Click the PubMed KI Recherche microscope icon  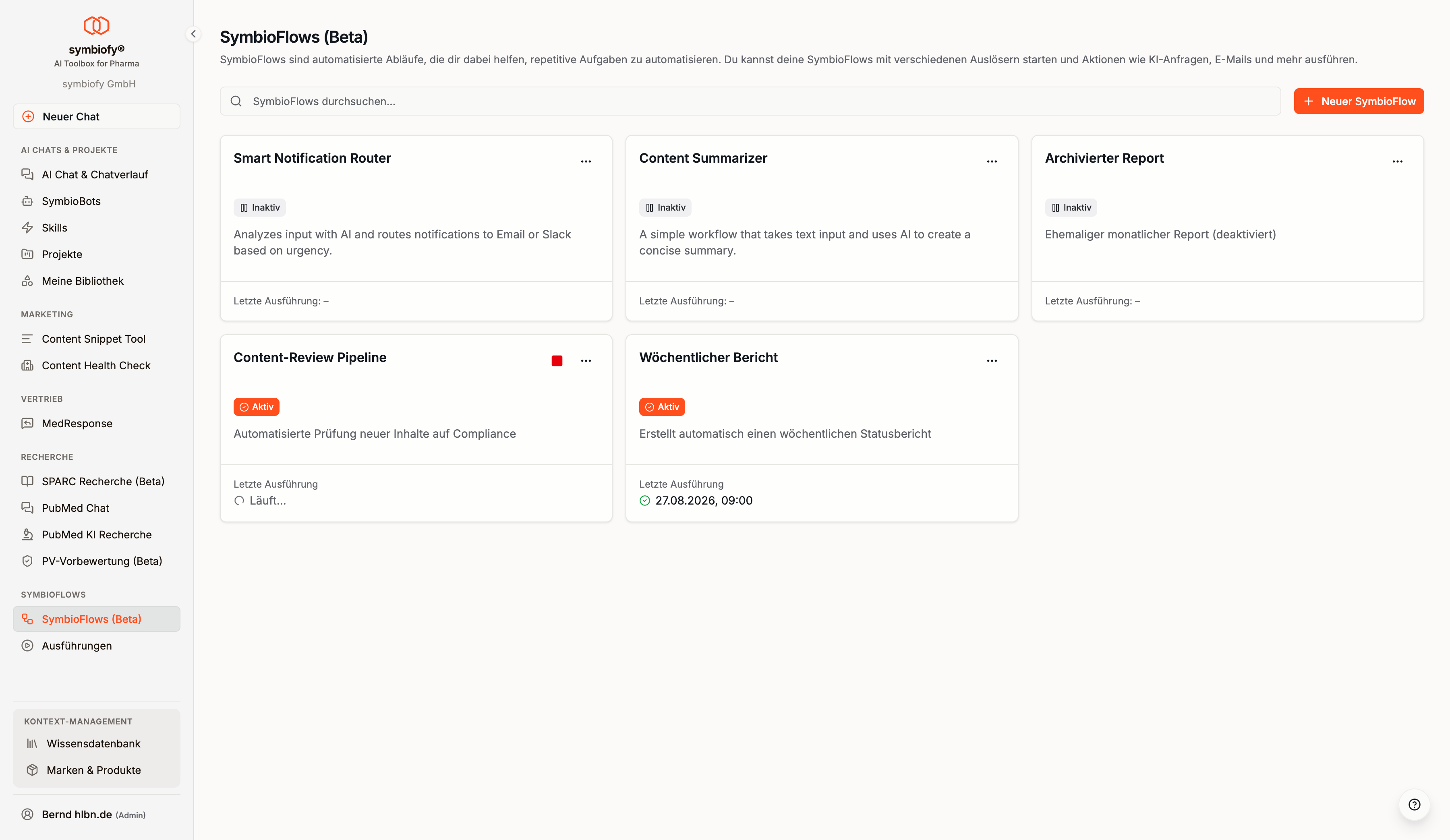[x=27, y=534]
